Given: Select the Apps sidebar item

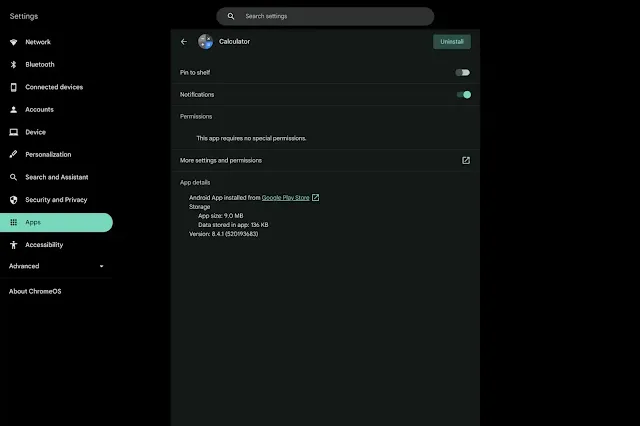Looking at the screenshot, I should pos(56,222).
